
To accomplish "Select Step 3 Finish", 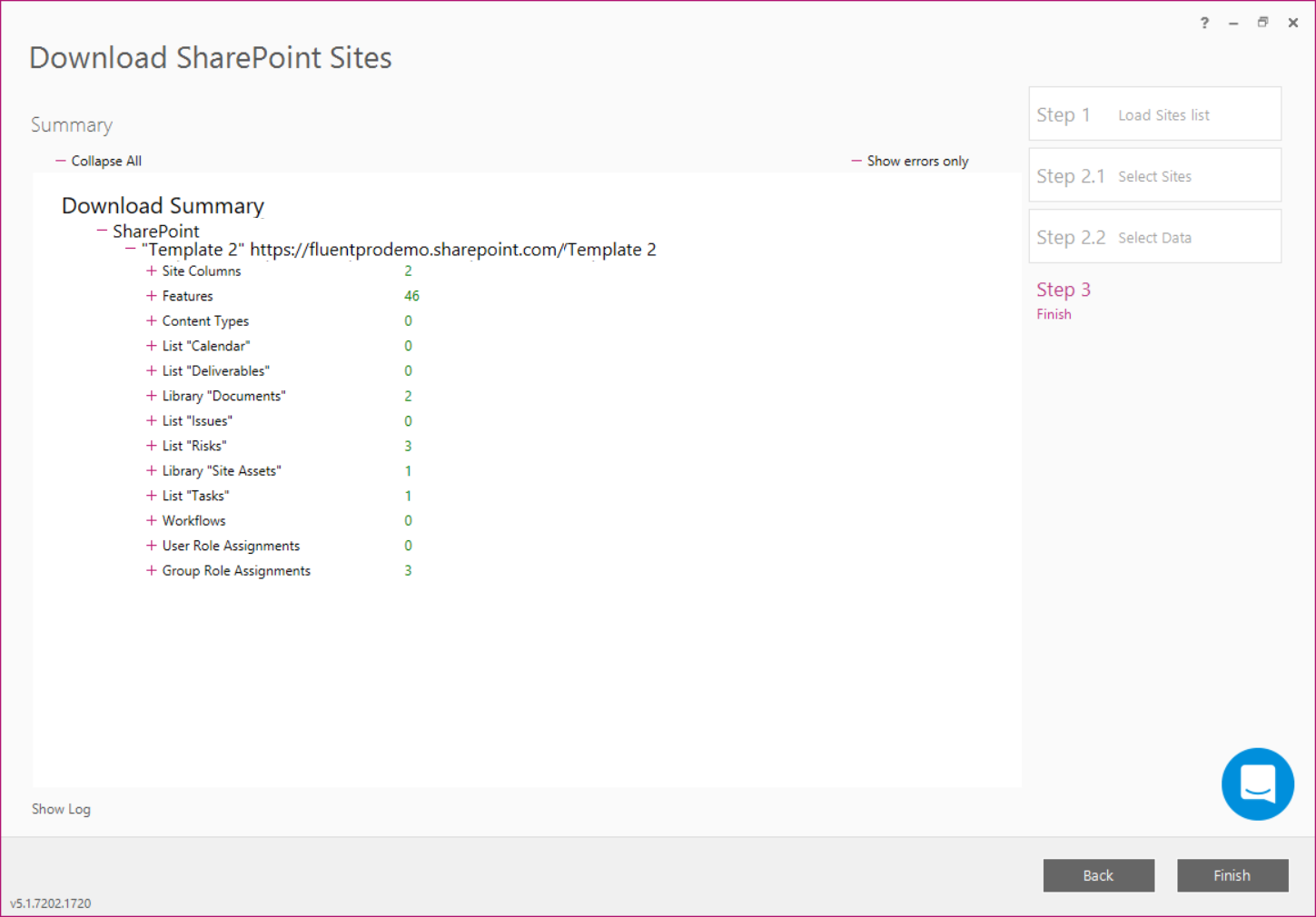I will 1064,300.
